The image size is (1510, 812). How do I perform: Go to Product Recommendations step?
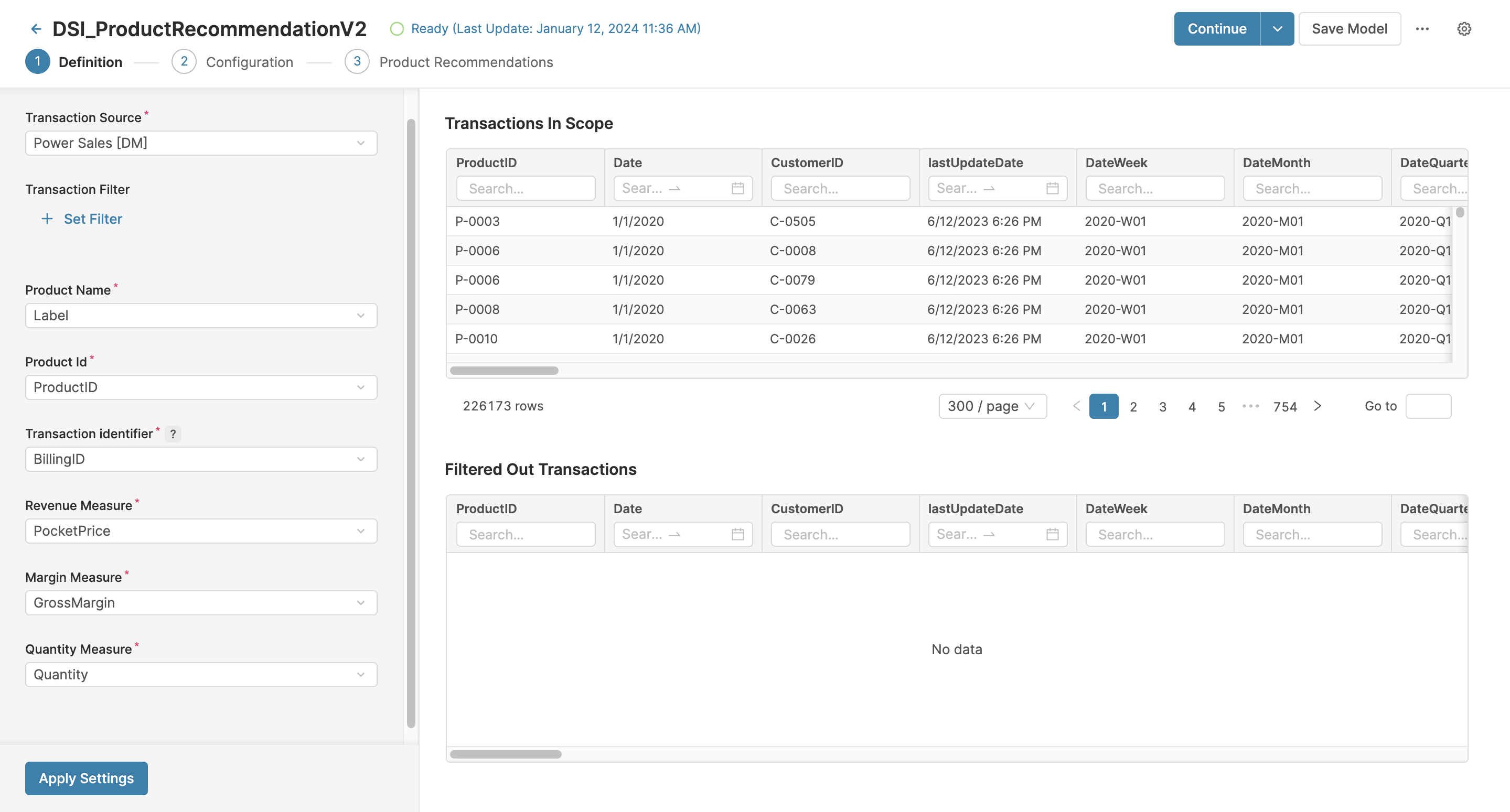point(465,61)
